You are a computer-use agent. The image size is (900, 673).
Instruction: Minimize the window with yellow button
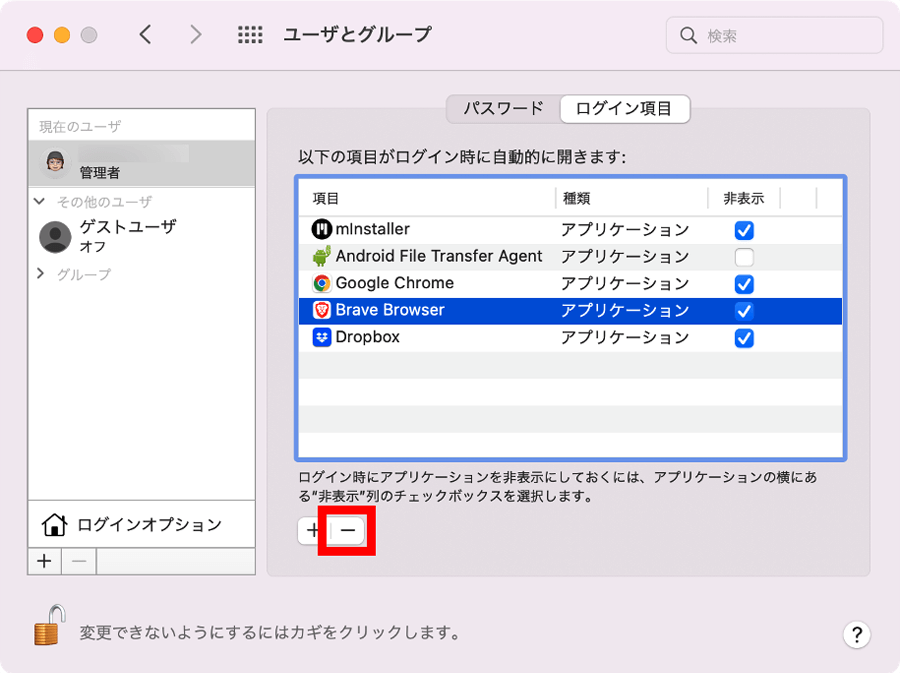(x=62, y=35)
